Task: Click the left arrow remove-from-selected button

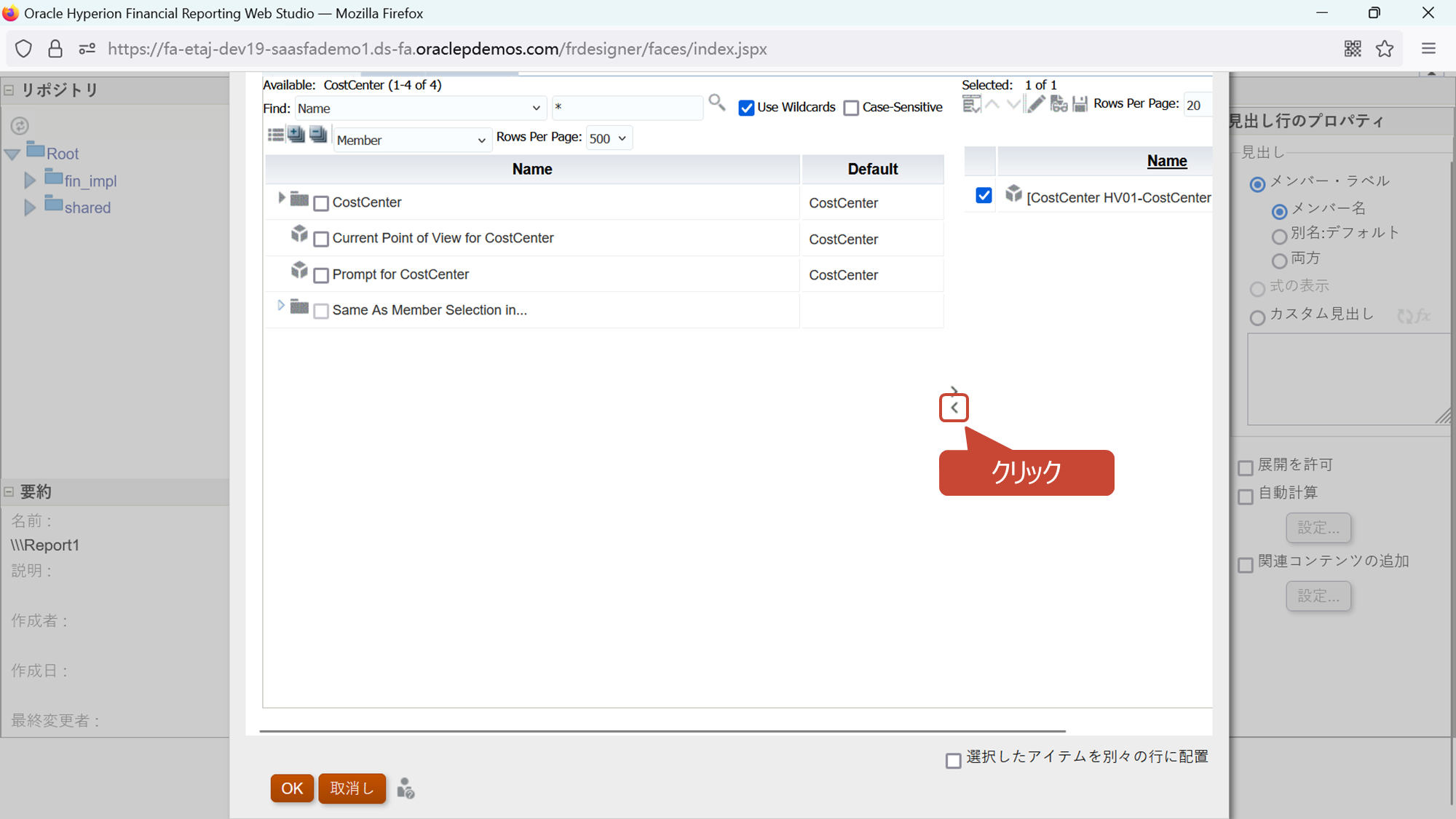Action: 954,408
